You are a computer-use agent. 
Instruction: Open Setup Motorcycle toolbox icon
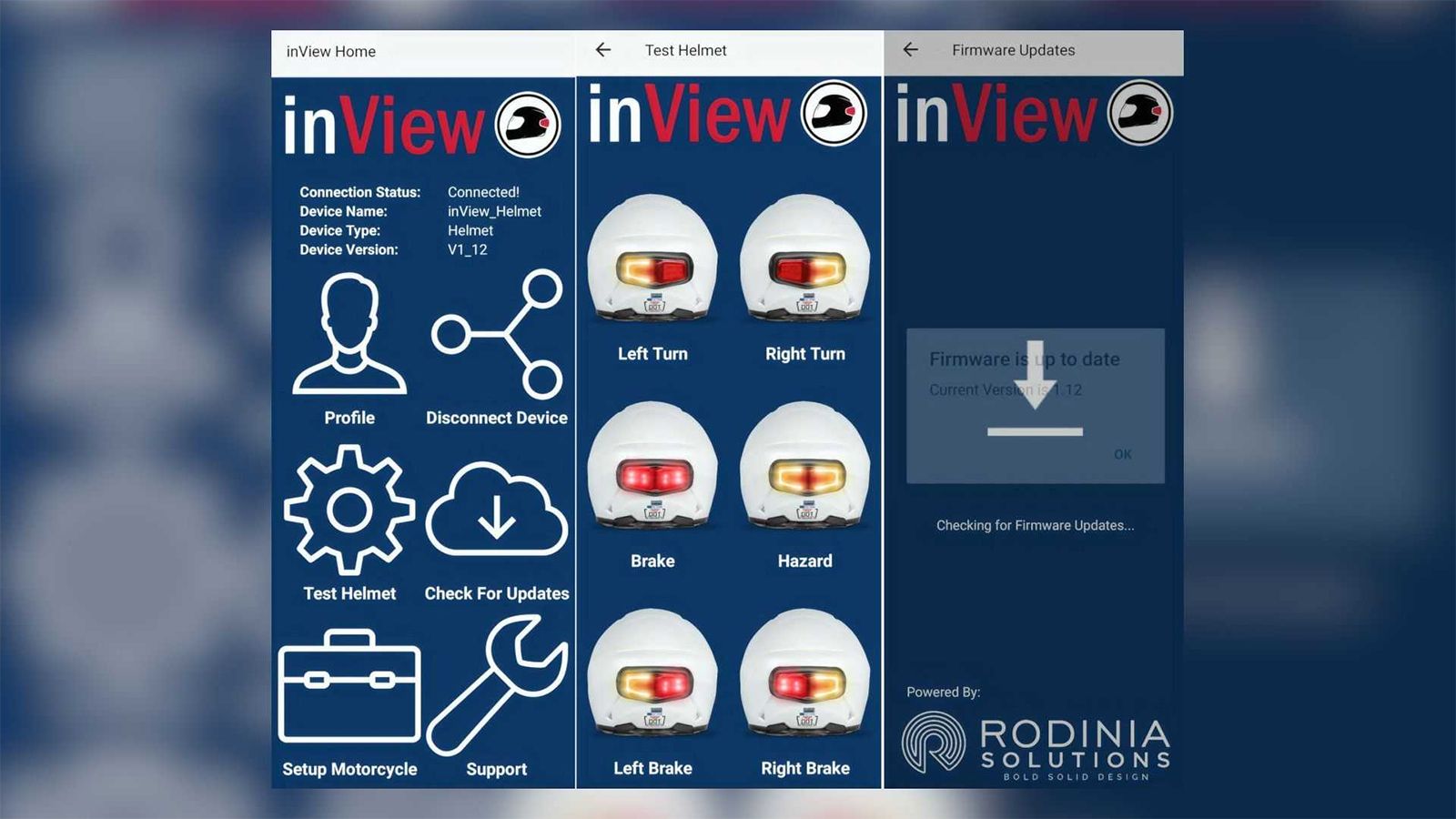(x=349, y=685)
